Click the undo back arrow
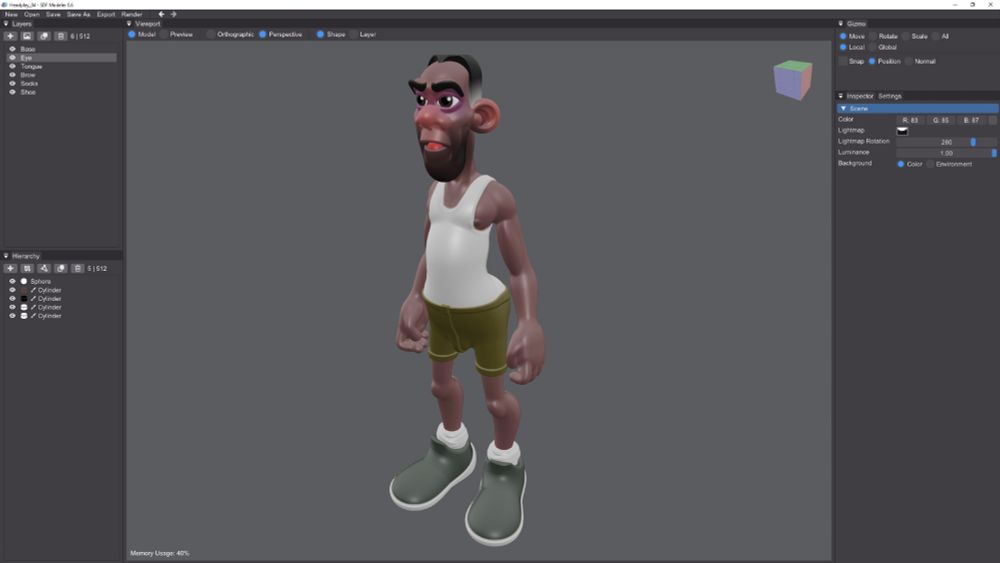The image size is (1000, 563). [x=161, y=14]
